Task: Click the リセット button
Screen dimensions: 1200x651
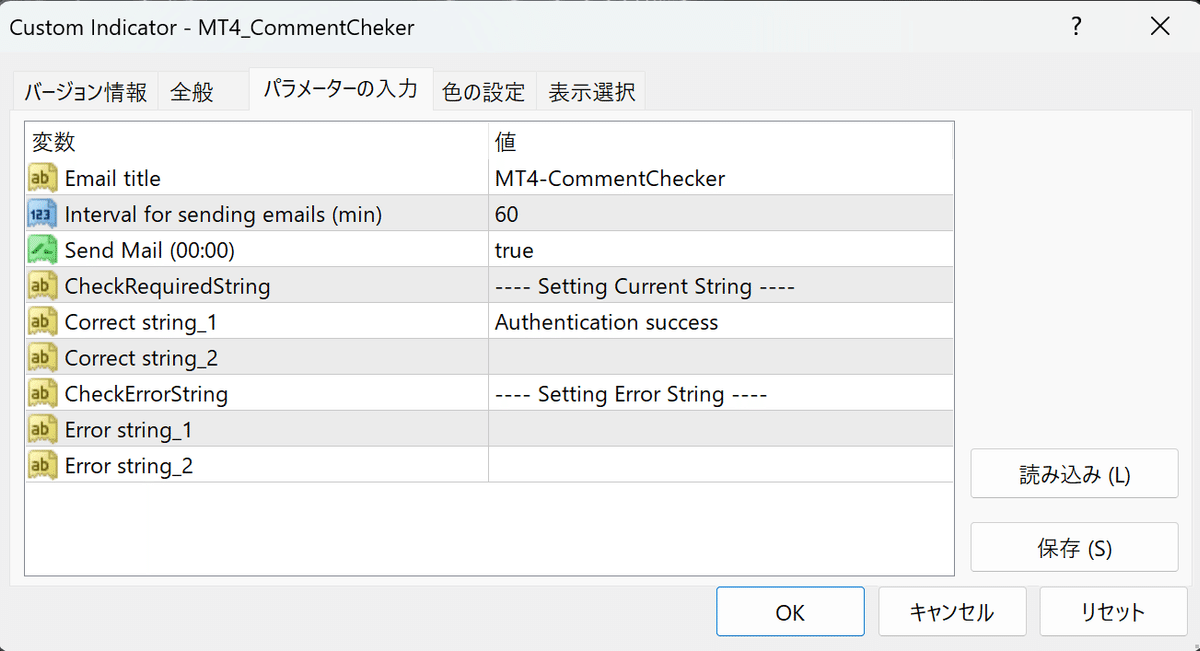Action: 1113,612
